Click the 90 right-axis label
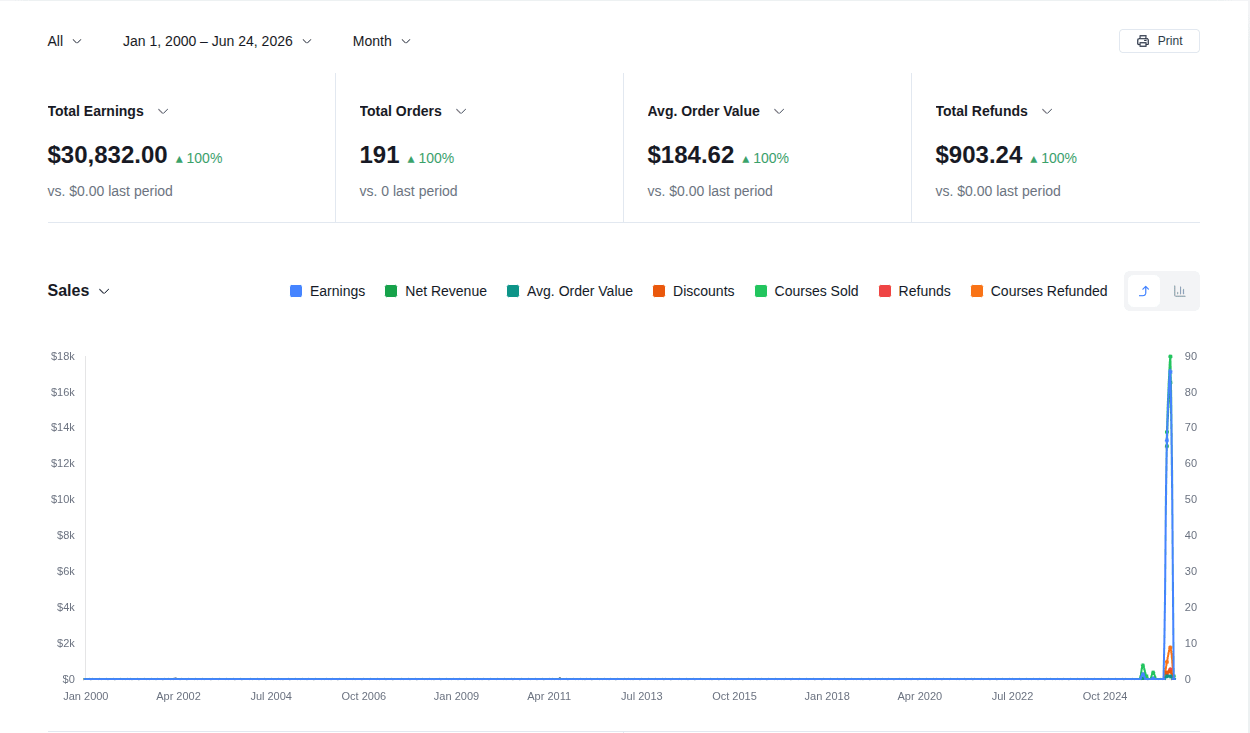The image size is (1250, 733). pos(1191,356)
